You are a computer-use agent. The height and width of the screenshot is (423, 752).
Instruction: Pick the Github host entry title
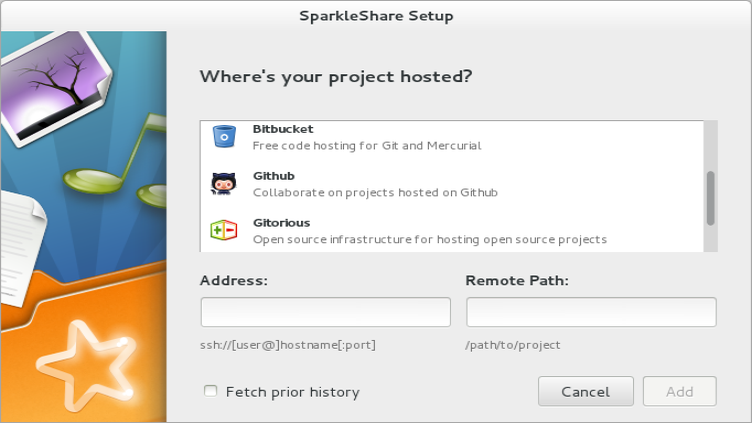click(273, 176)
